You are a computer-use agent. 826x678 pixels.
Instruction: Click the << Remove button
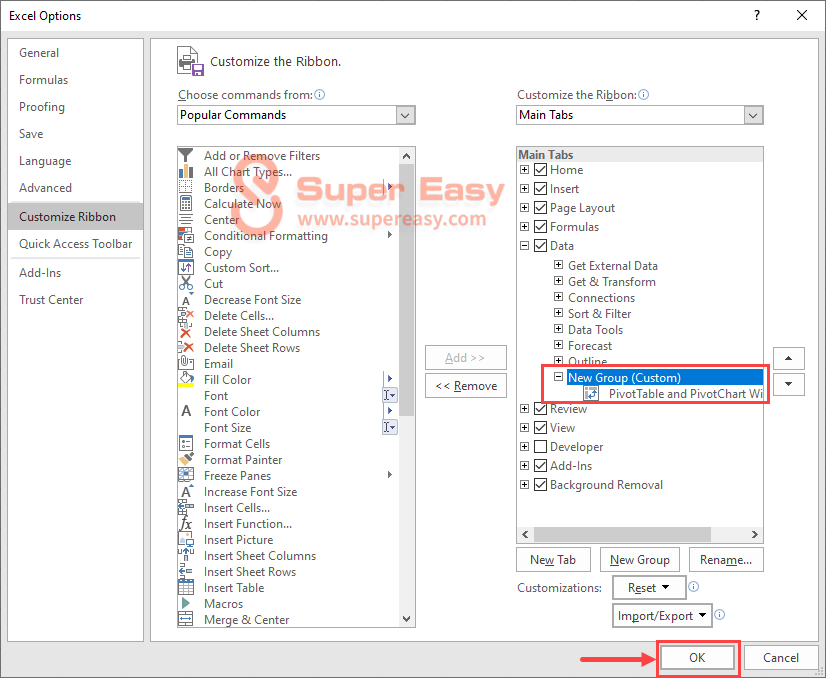pyautogui.click(x=466, y=386)
